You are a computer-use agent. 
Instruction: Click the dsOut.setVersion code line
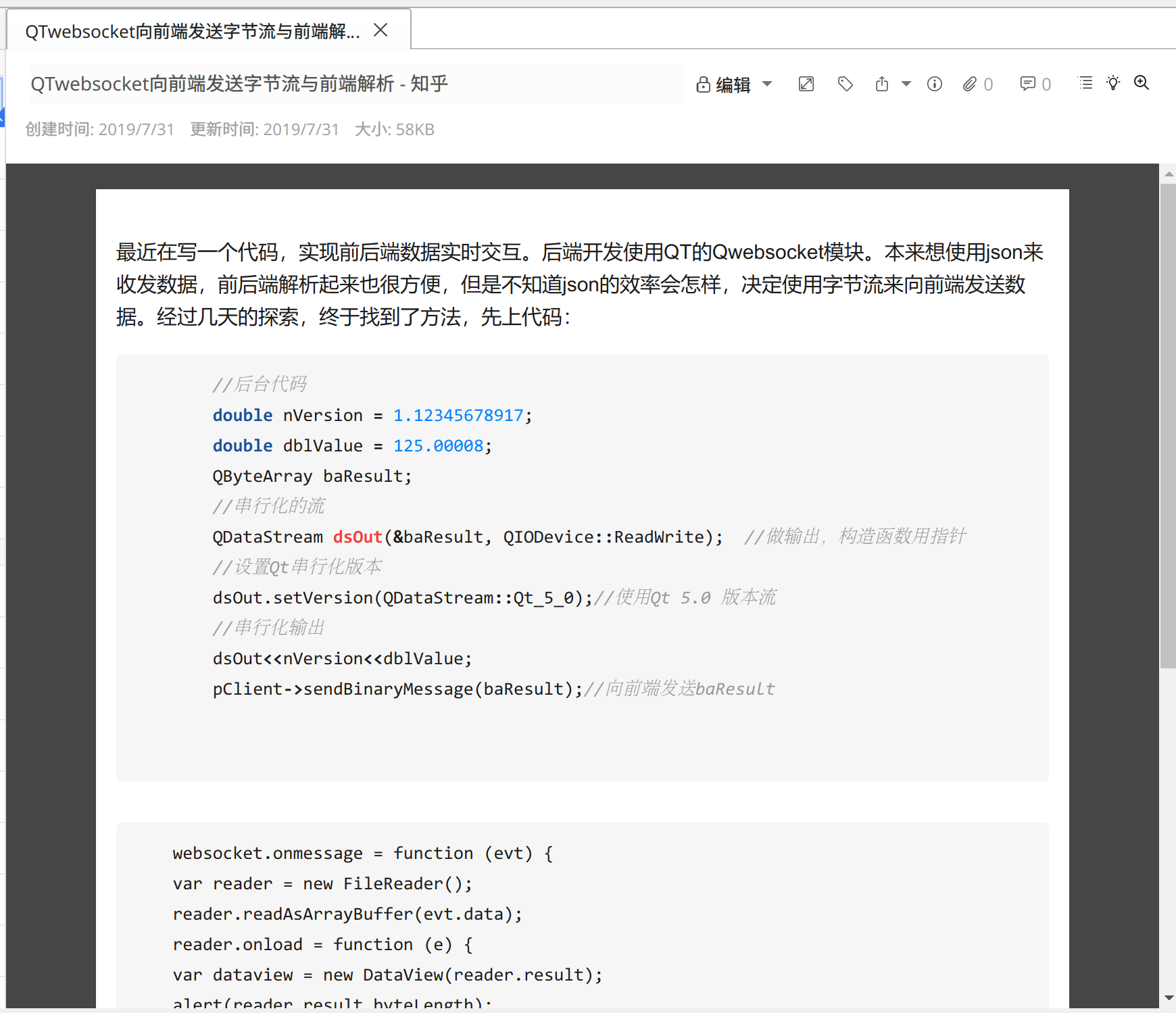(402, 597)
